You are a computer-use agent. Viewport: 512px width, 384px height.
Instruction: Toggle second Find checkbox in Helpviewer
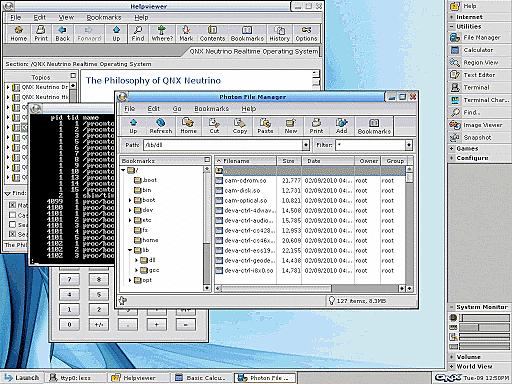pyautogui.click(x=12, y=215)
